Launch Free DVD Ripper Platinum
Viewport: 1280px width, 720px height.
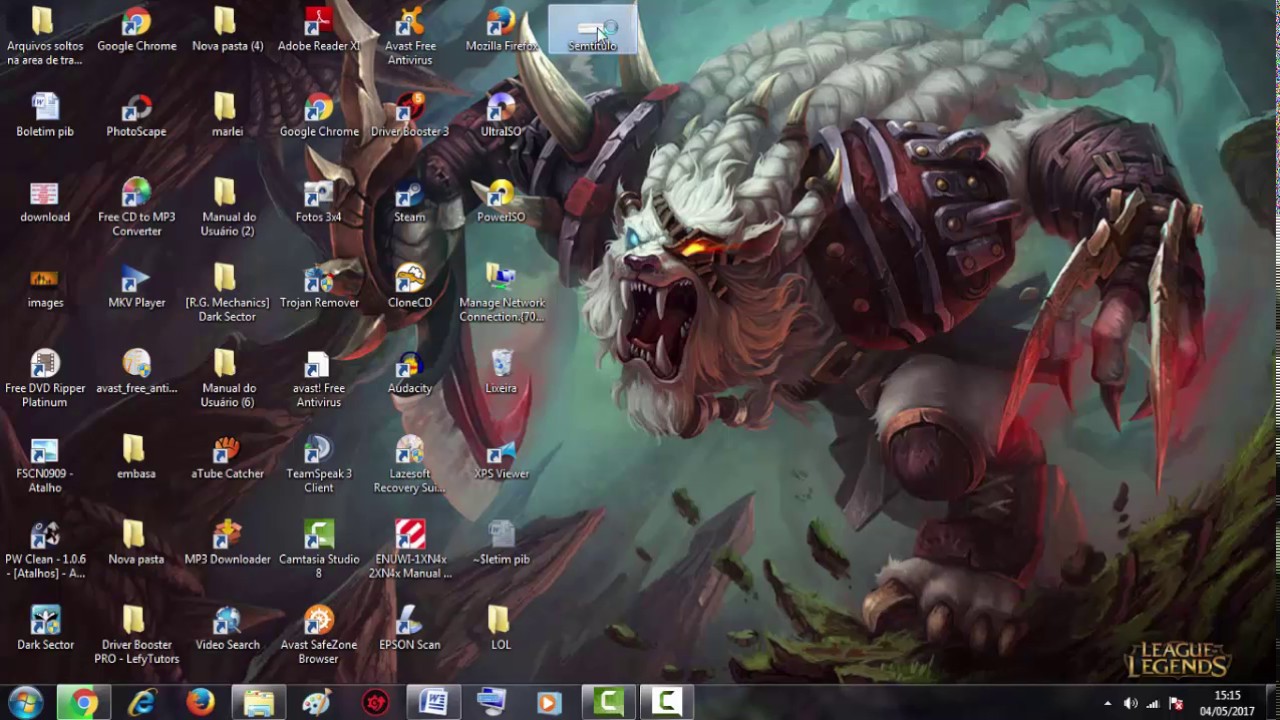[45, 378]
